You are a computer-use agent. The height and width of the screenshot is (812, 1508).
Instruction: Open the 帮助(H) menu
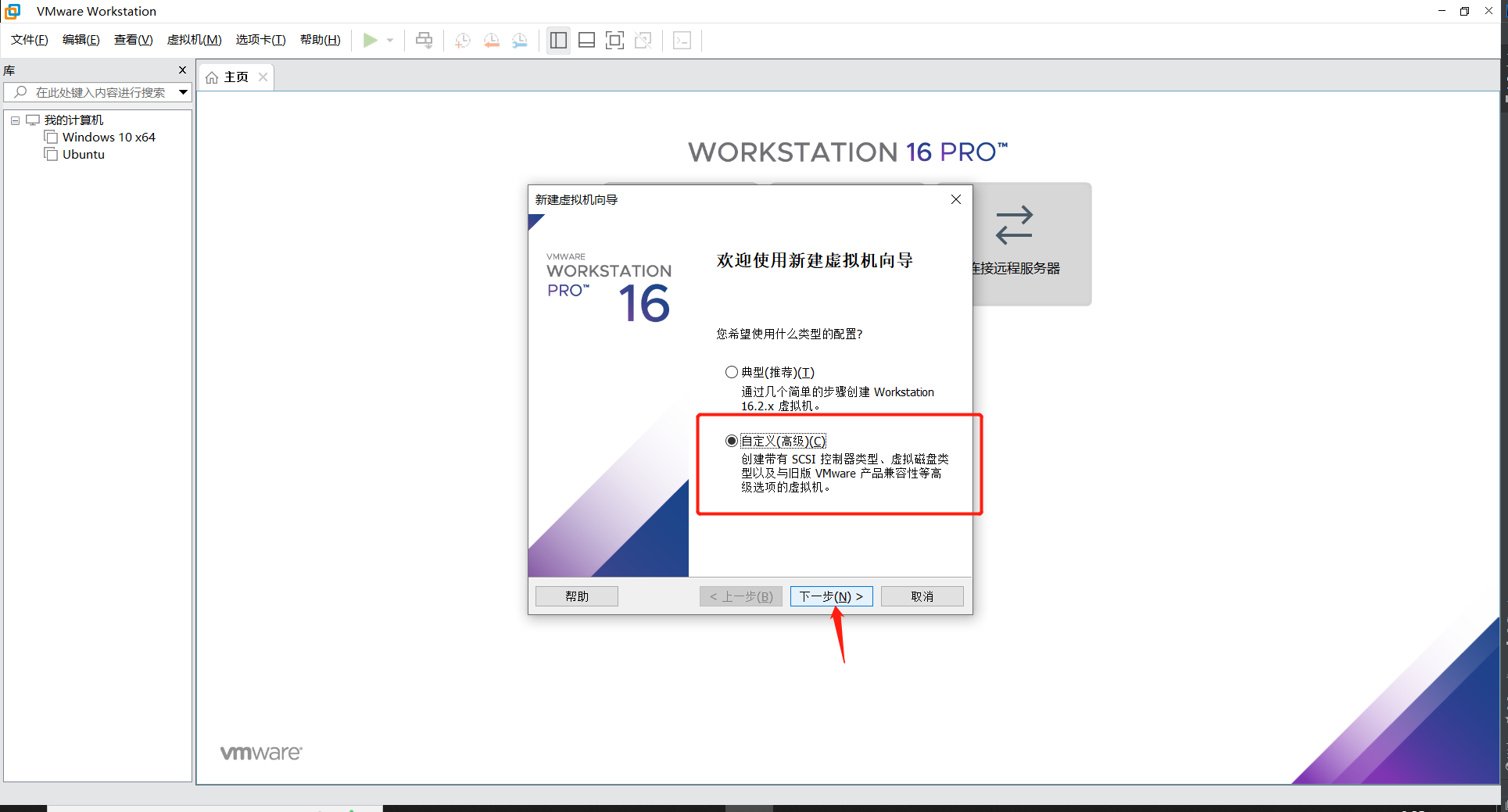321,40
